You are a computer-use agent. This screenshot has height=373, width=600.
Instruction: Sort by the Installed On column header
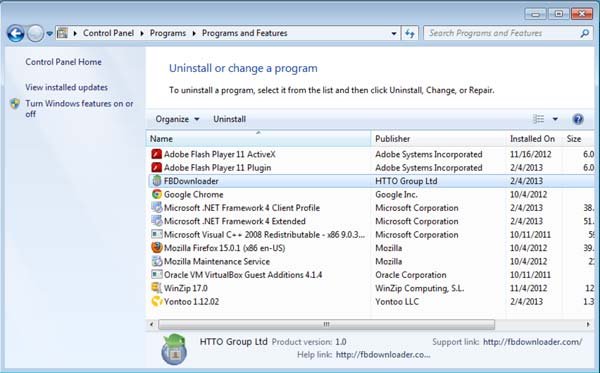534,139
